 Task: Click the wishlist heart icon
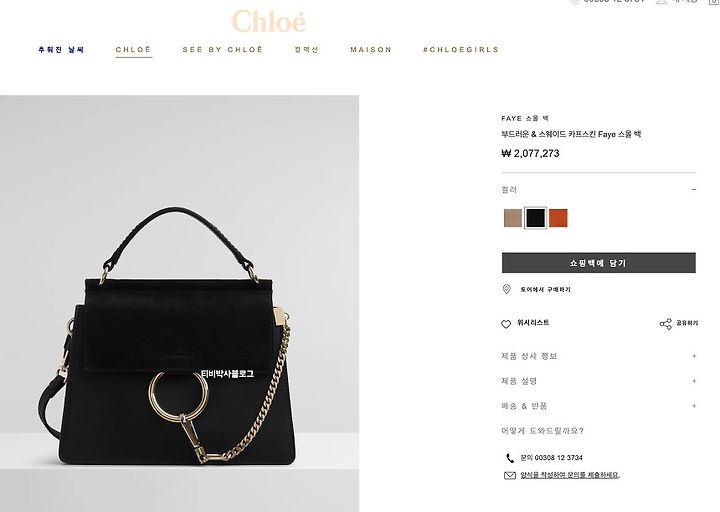(x=506, y=324)
